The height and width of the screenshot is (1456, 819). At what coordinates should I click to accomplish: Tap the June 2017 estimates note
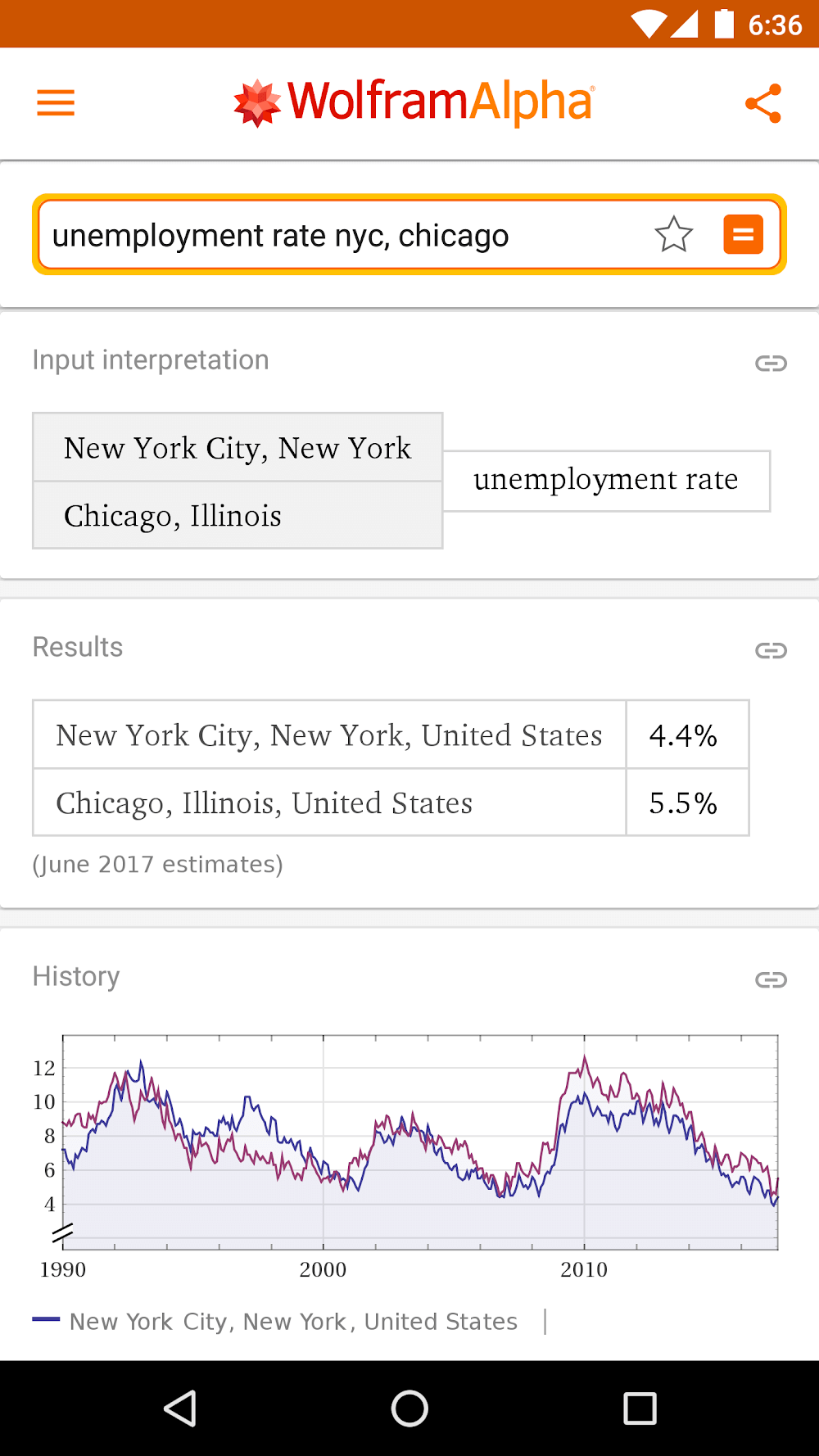tap(157, 865)
